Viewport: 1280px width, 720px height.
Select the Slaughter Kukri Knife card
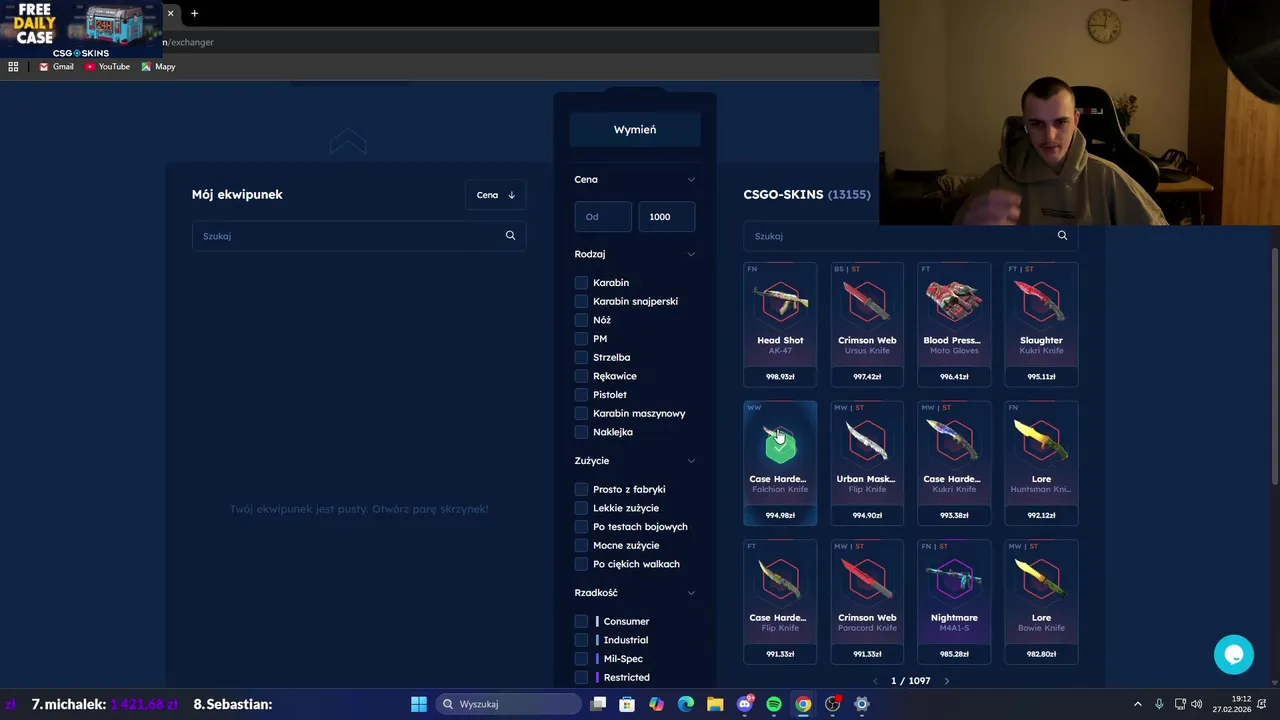click(1041, 324)
